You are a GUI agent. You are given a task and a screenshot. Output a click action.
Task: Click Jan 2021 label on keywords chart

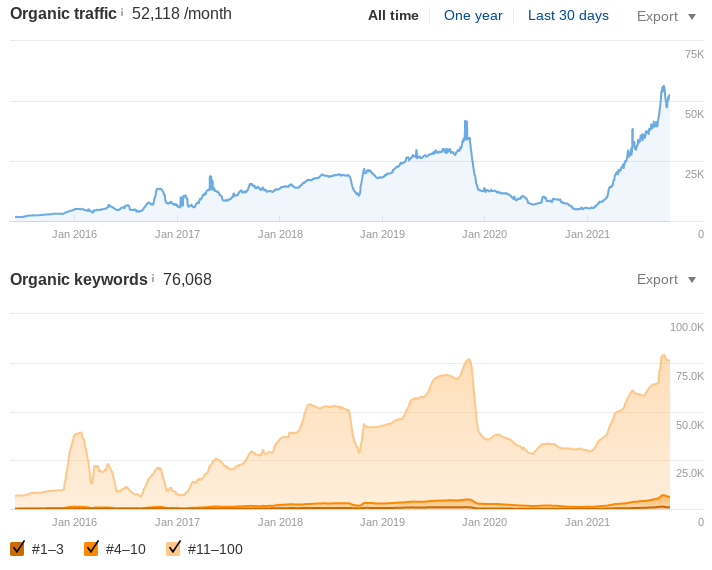pyautogui.click(x=587, y=522)
